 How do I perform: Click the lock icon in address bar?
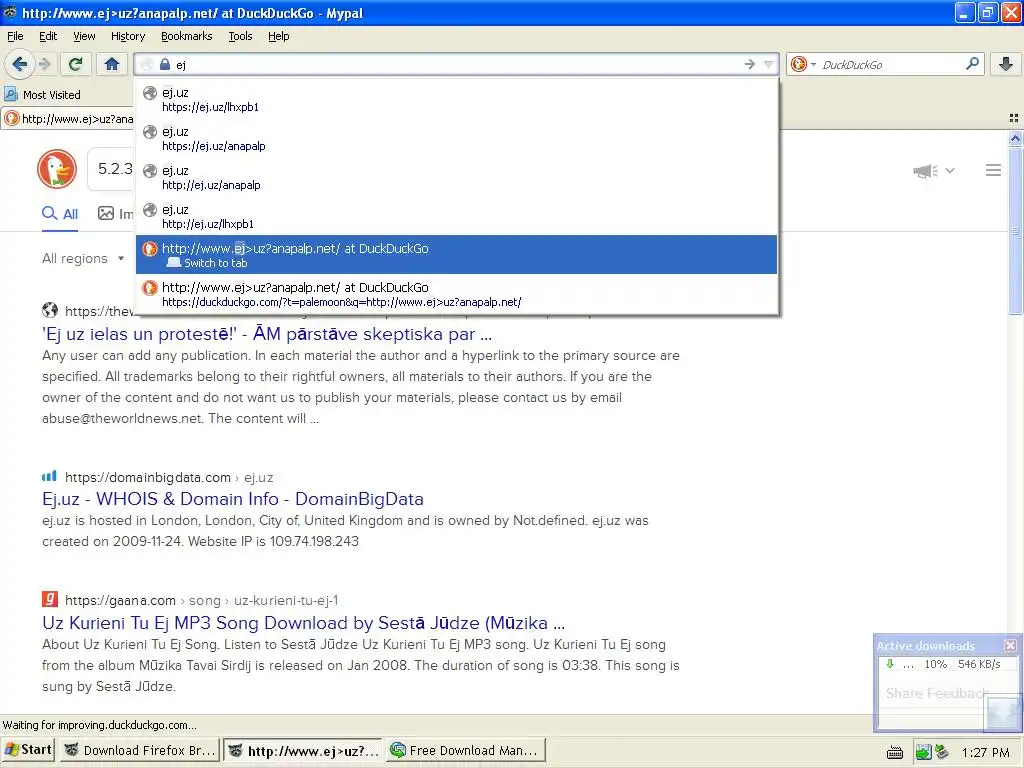[165, 64]
